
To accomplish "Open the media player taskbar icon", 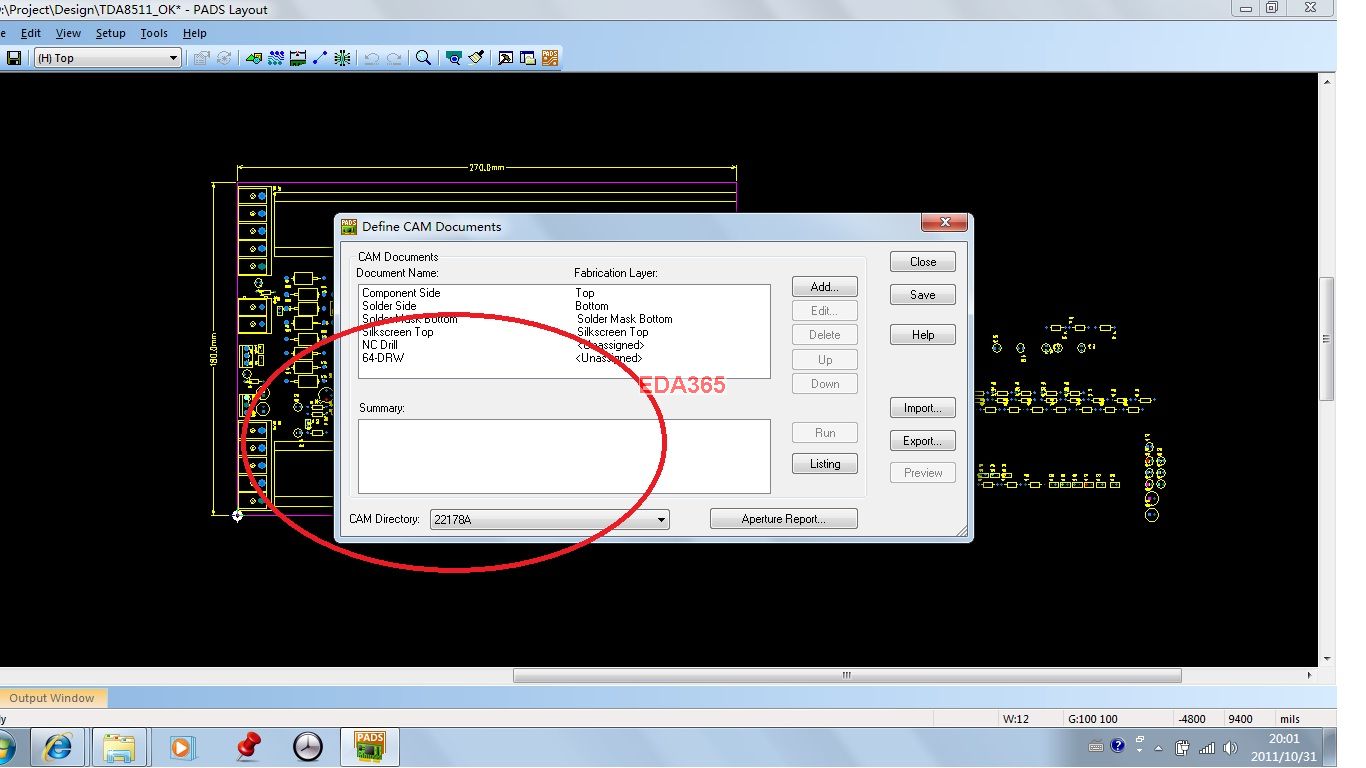I will (x=181, y=747).
